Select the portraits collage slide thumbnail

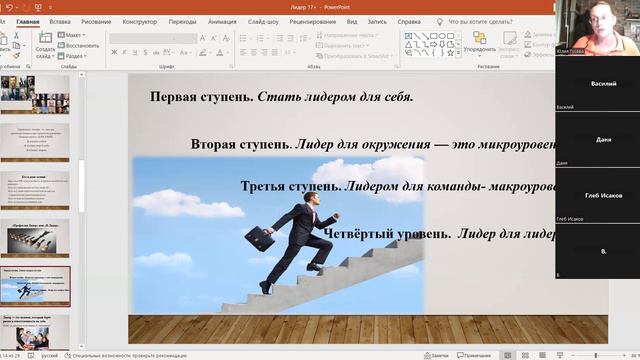[35, 95]
